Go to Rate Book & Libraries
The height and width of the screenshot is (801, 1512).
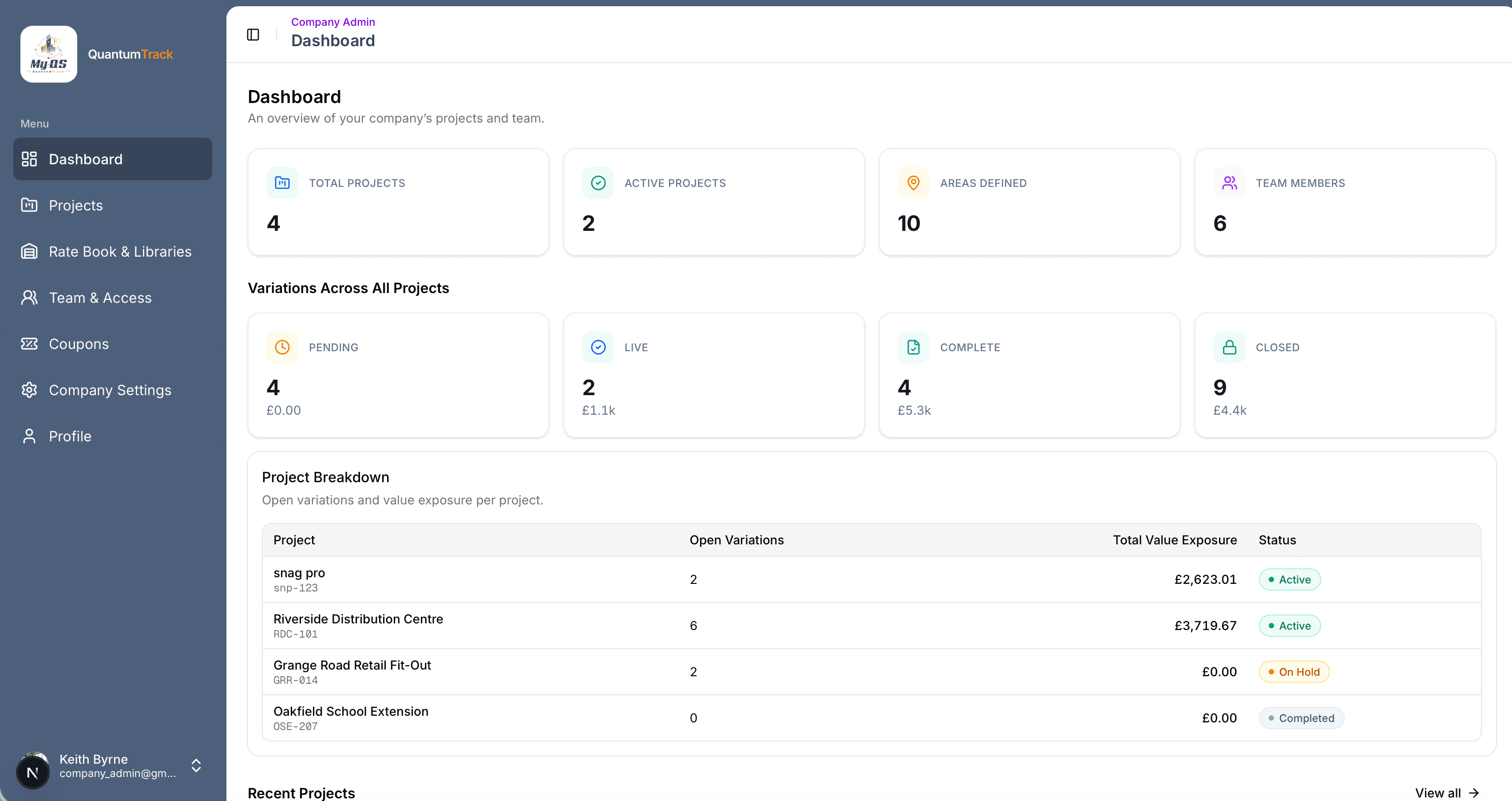point(113,252)
